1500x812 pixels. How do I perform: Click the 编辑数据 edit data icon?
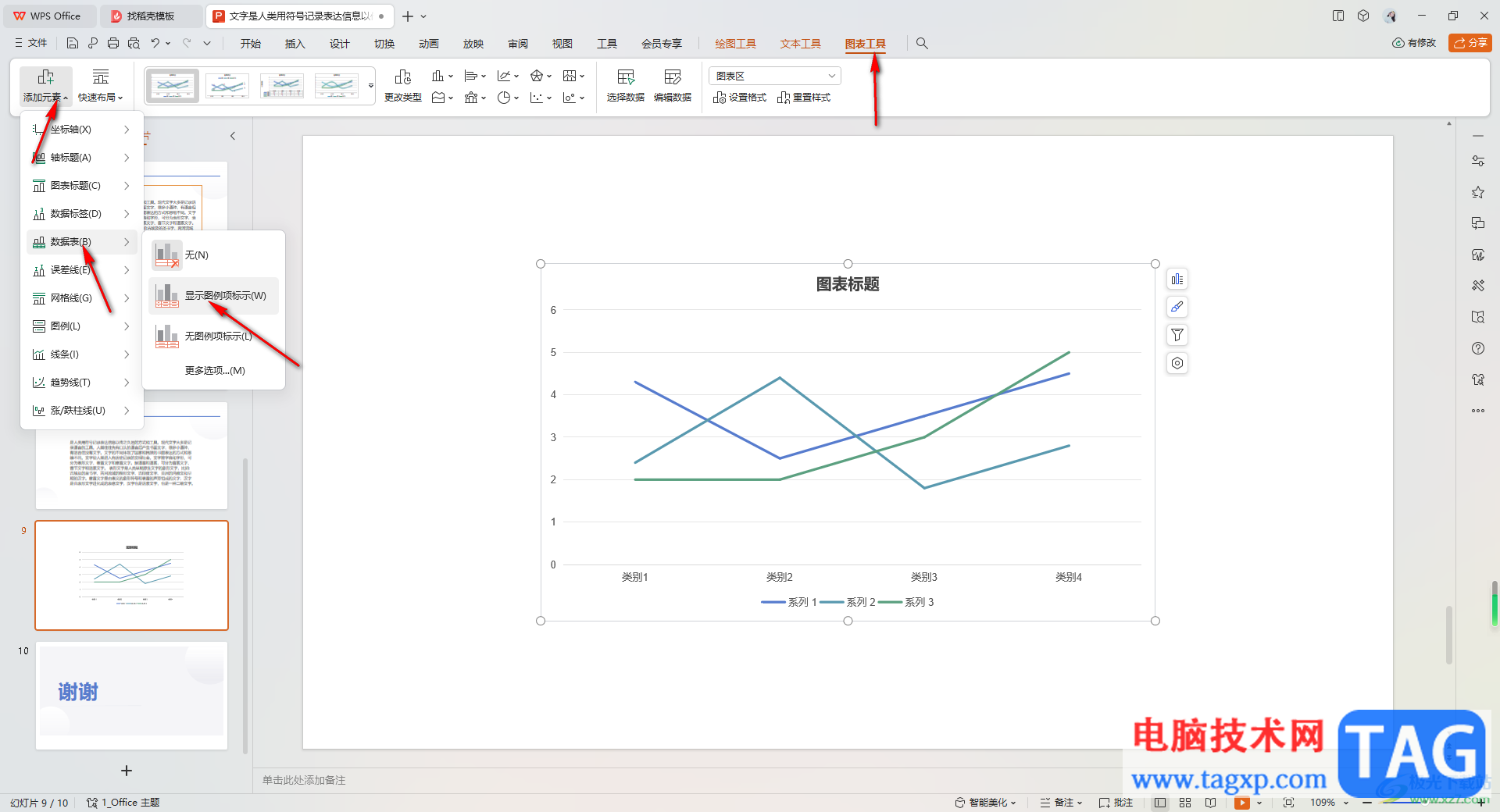pos(673,86)
